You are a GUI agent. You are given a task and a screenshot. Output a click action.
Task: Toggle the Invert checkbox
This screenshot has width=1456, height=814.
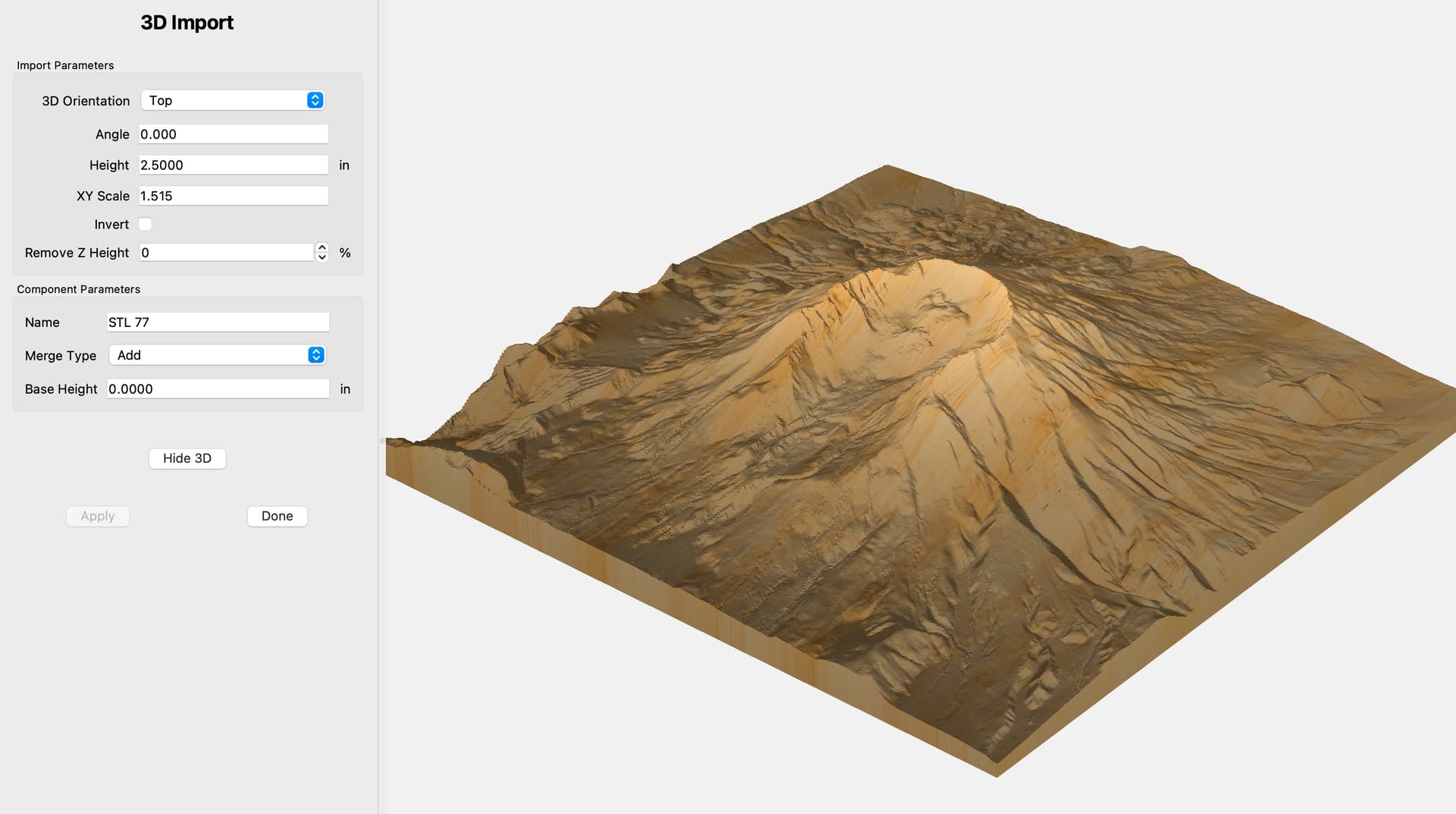coord(146,225)
